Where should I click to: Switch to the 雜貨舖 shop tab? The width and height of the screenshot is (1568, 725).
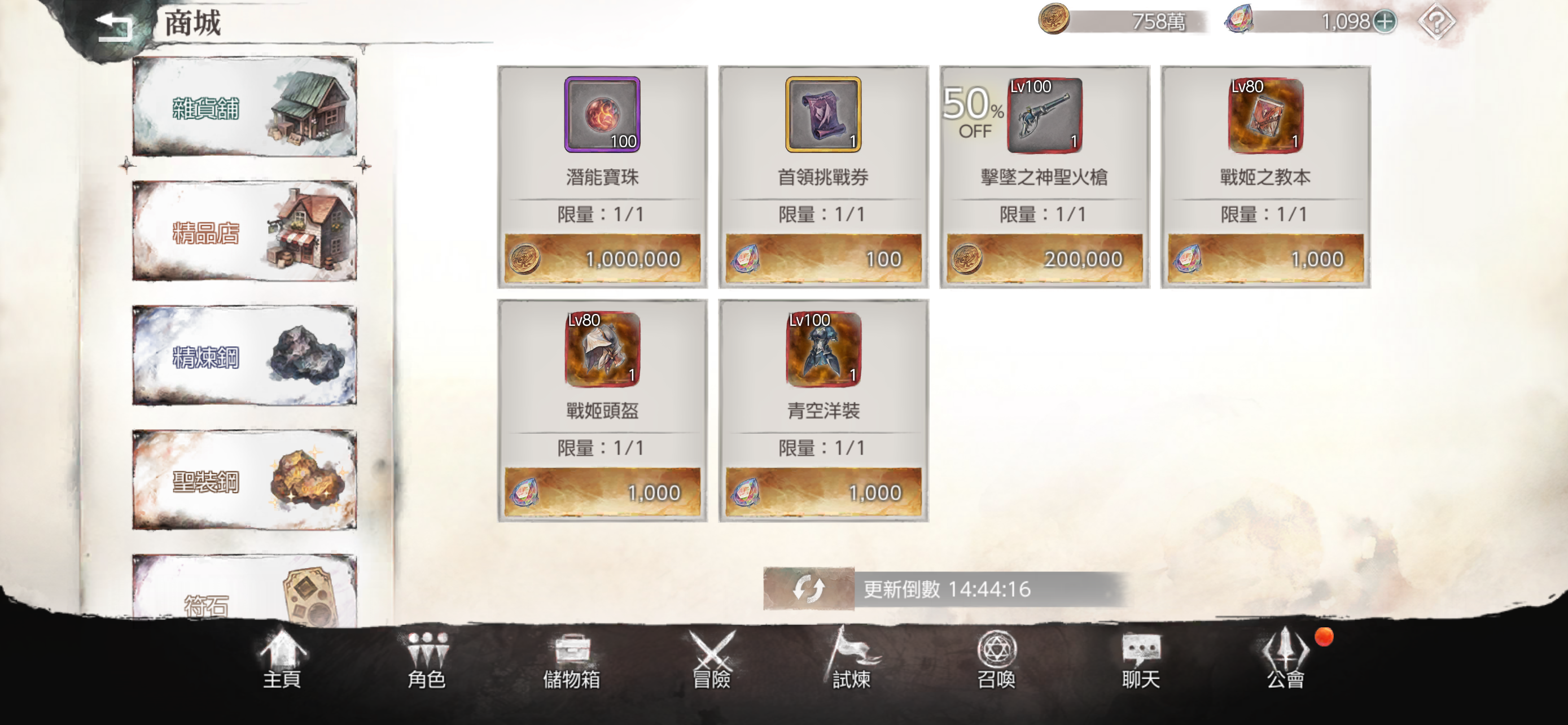[245, 108]
